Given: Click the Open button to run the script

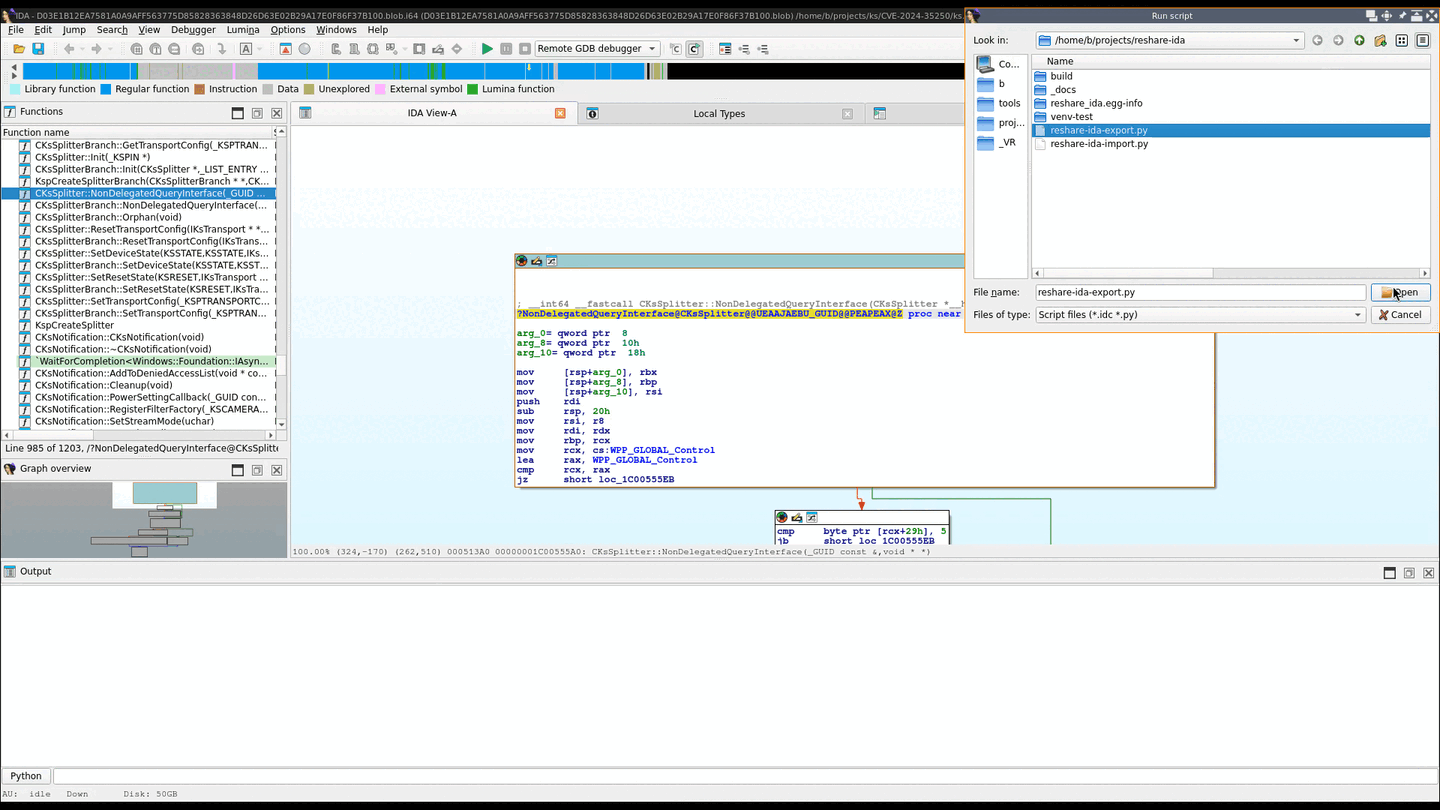Looking at the screenshot, I should 1401,292.
